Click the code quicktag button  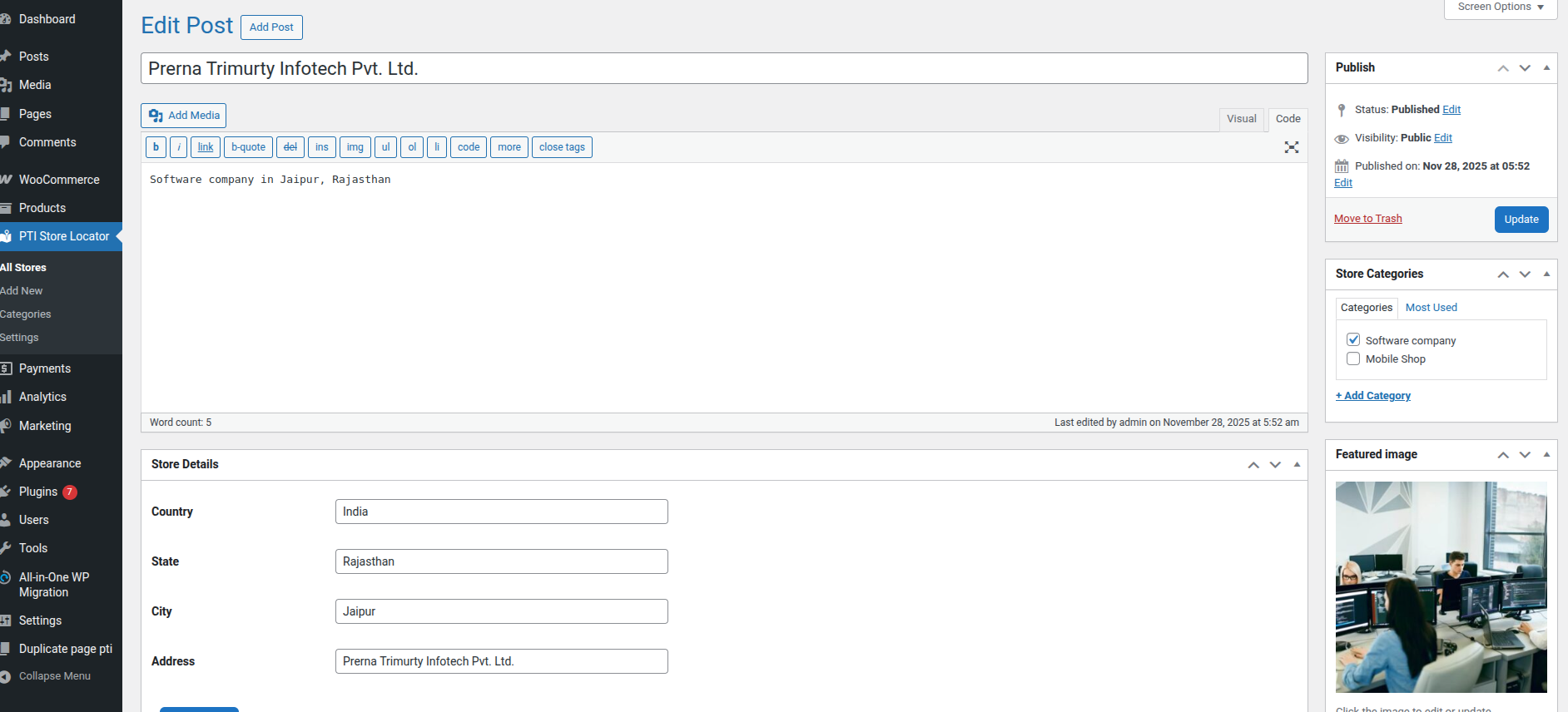469,147
